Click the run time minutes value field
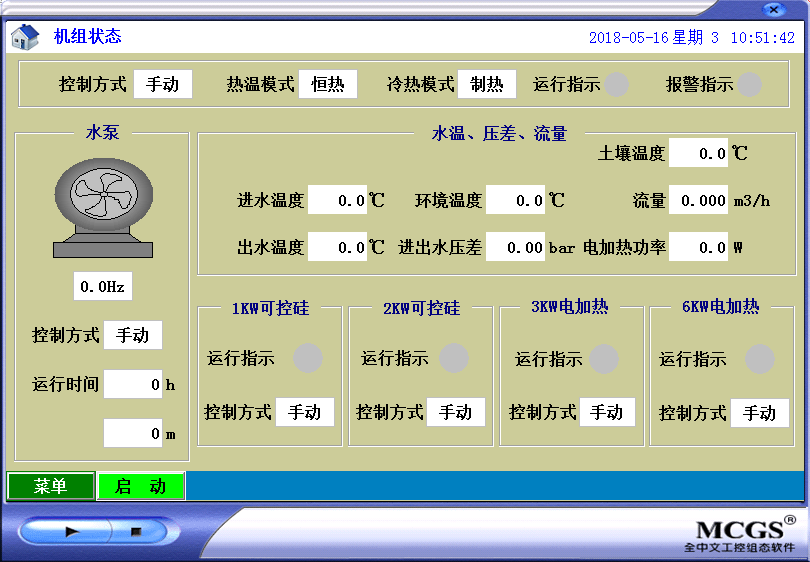Image resolution: width=810 pixels, height=562 pixels. click(x=133, y=433)
